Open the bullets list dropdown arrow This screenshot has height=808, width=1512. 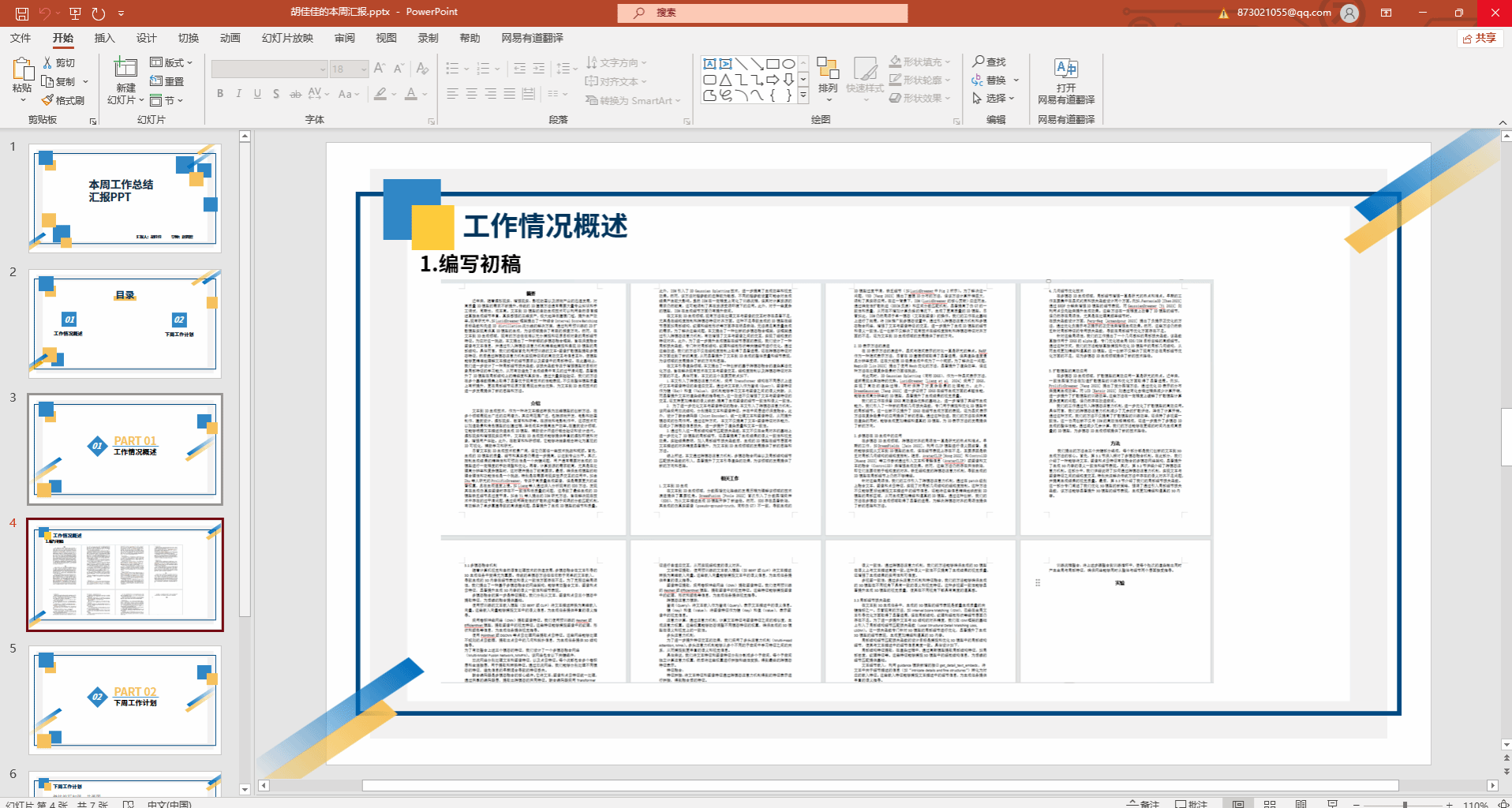coord(466,69)
